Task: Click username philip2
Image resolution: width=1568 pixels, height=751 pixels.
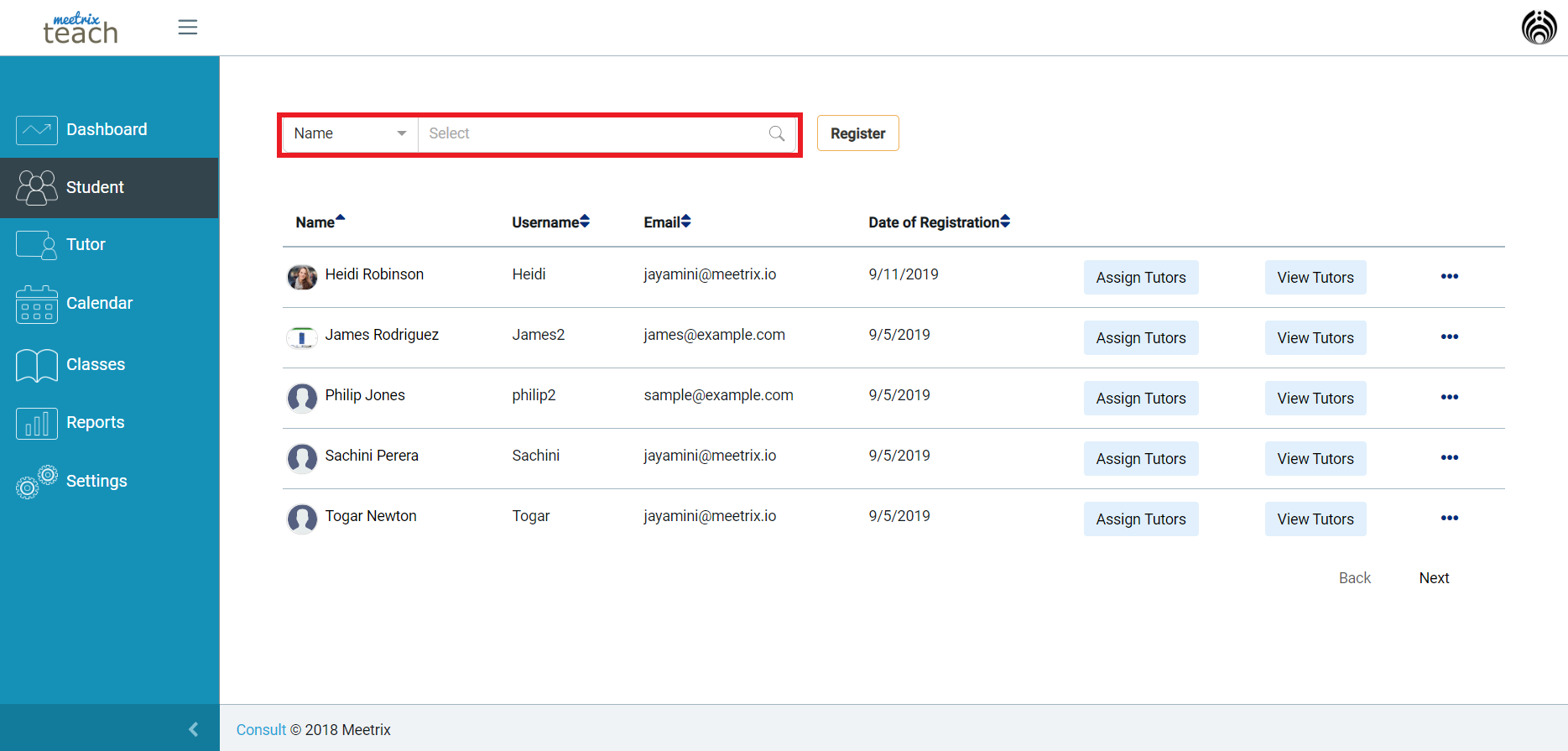Action: click(x=534, y=395)
